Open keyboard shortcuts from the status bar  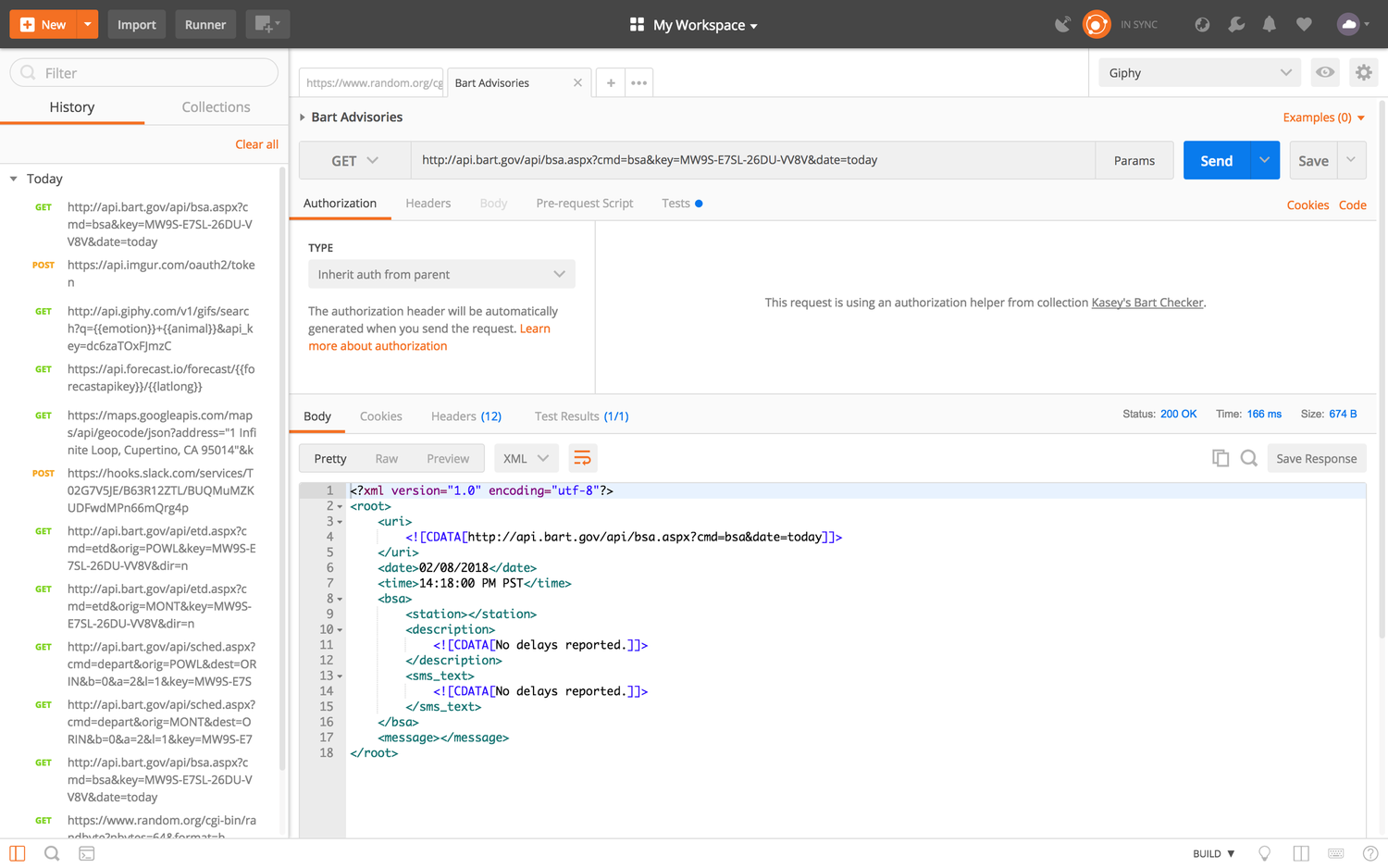1335,853
